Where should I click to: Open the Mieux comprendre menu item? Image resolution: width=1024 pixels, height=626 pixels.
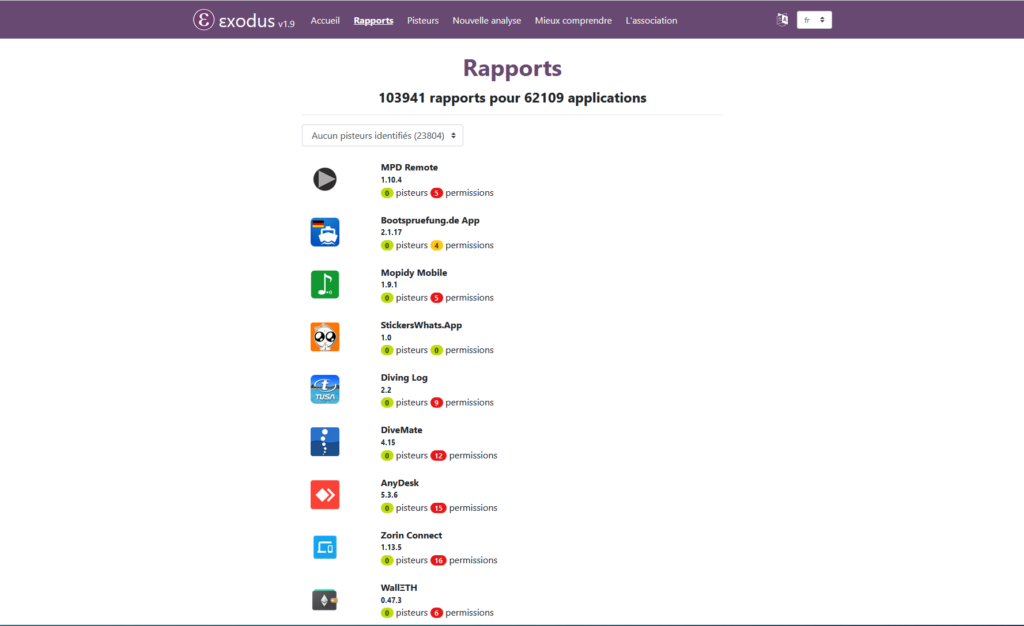click(x=573, y=20)
